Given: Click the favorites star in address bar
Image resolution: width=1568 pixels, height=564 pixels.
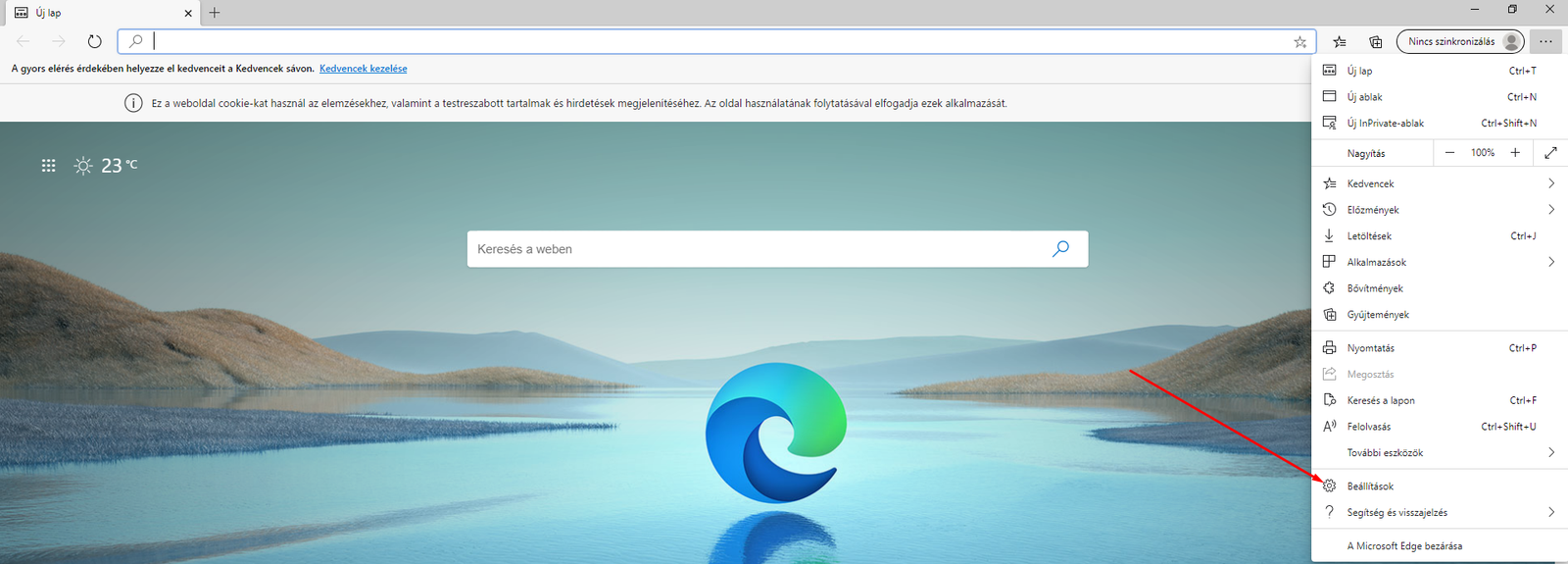Looking at the screenshot, I should (x=1299, y=41).
